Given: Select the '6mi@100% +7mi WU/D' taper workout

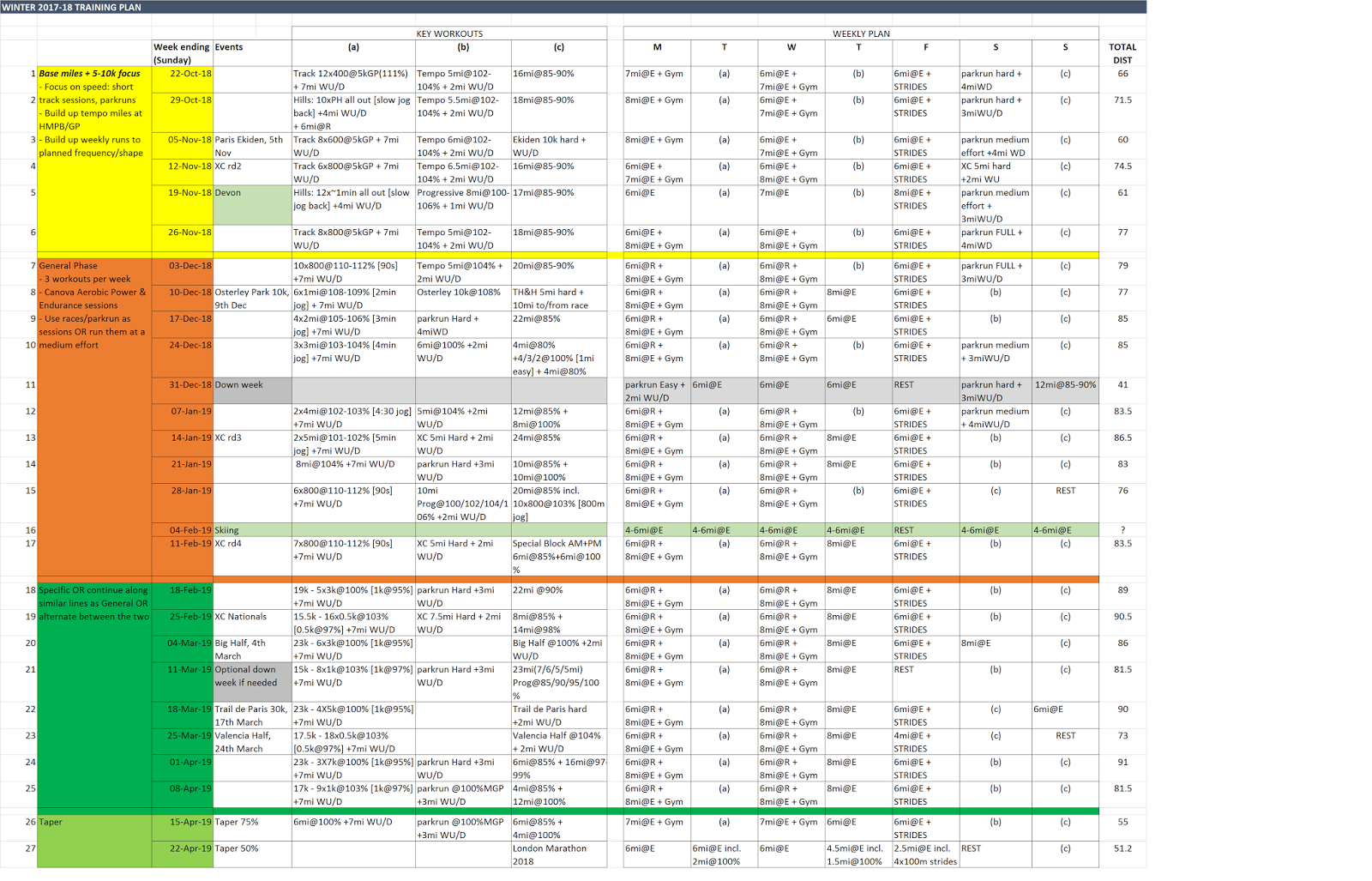Looking at the screenshot, I should click(353, 829).
